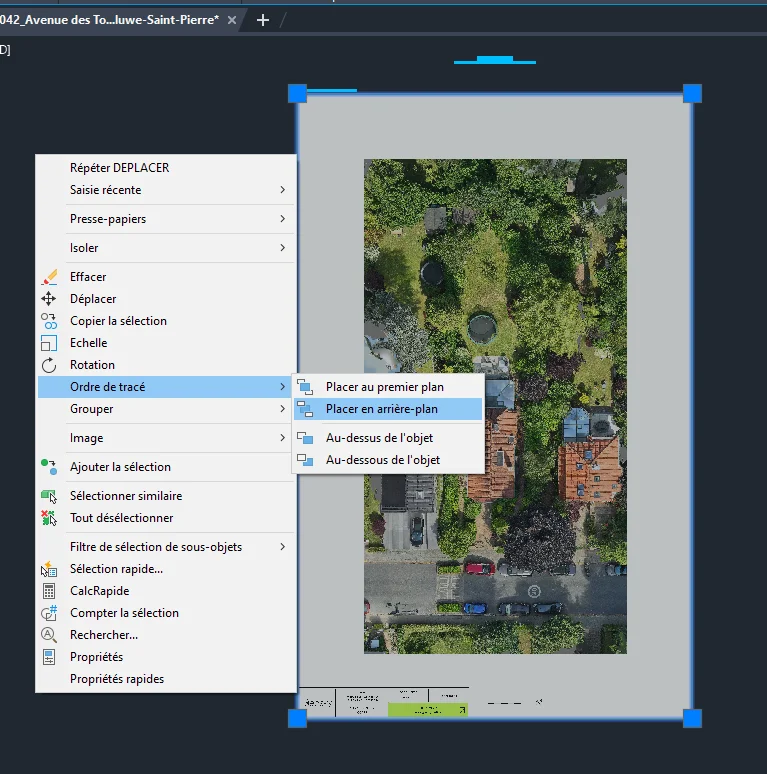
Task: Close the Avenue des To... drawing tab
Action: 232,20
